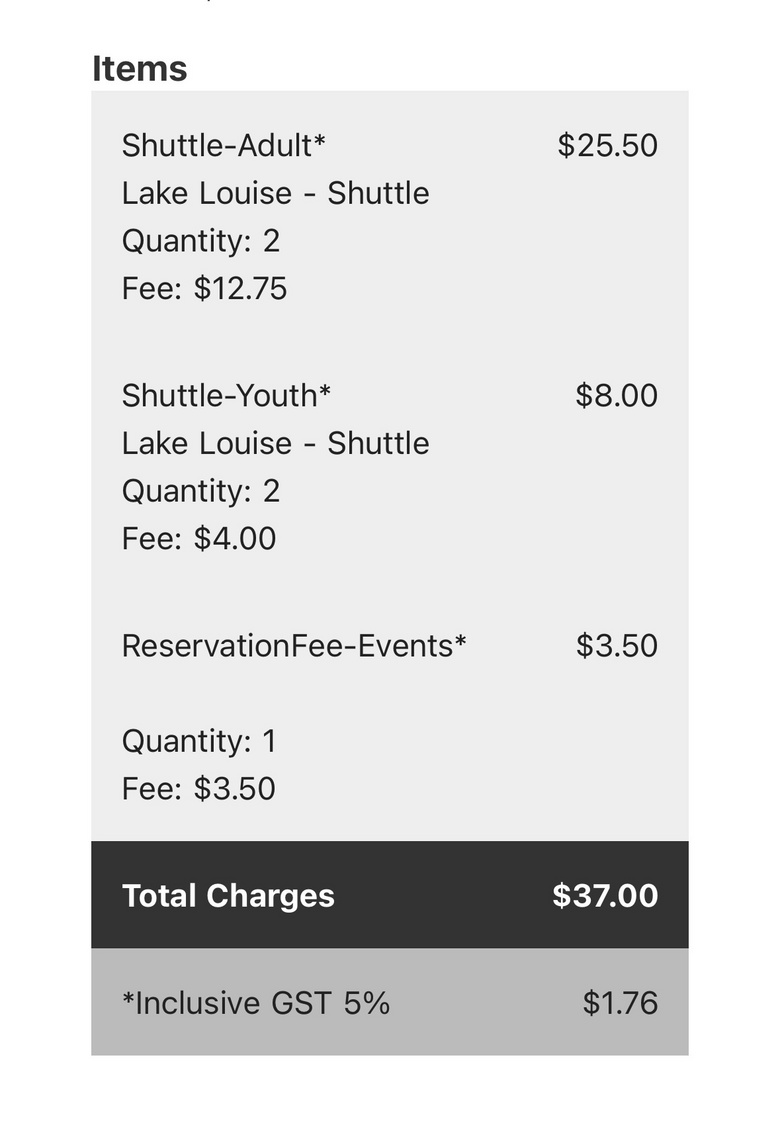Click the Quantity: 1 line
The width and height of the screenshot is (780, 1129).
[200, 740]
